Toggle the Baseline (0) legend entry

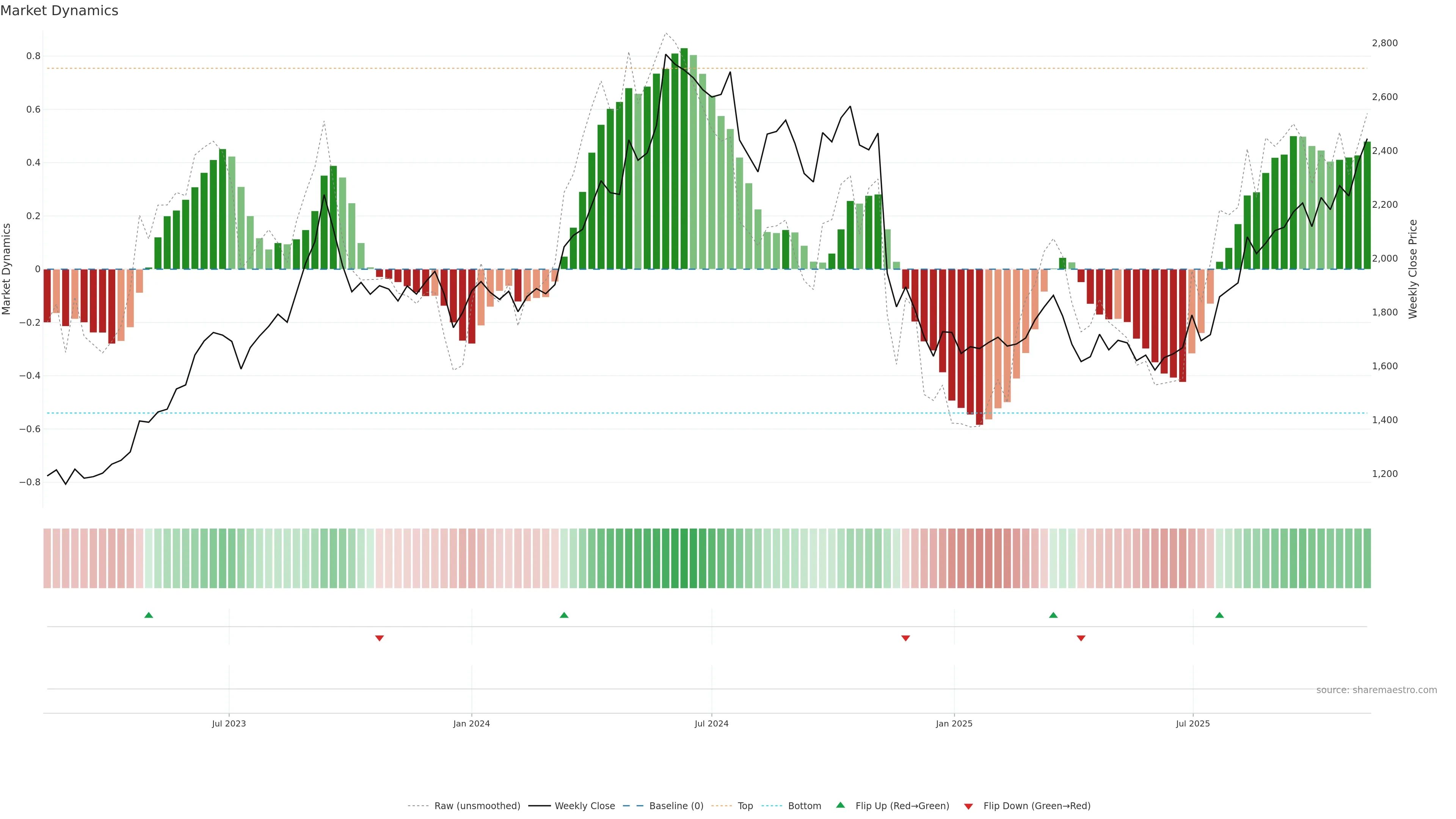pyautogui.click(x=676, y=806)
